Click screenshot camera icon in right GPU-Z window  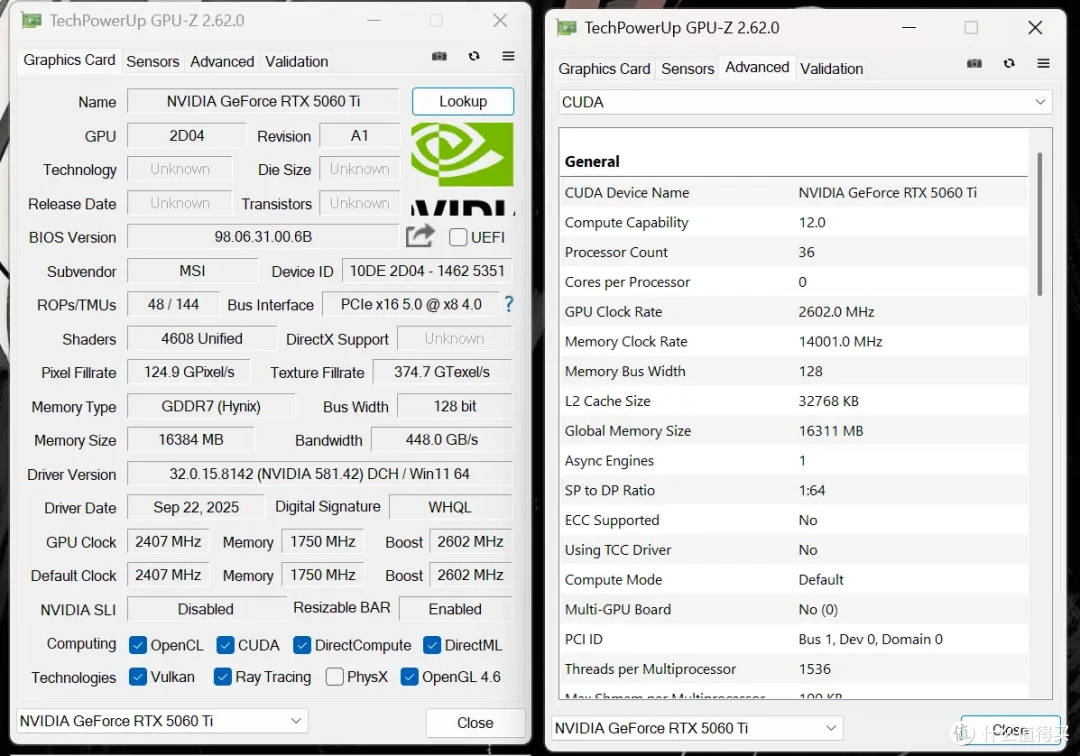(974, 63)
